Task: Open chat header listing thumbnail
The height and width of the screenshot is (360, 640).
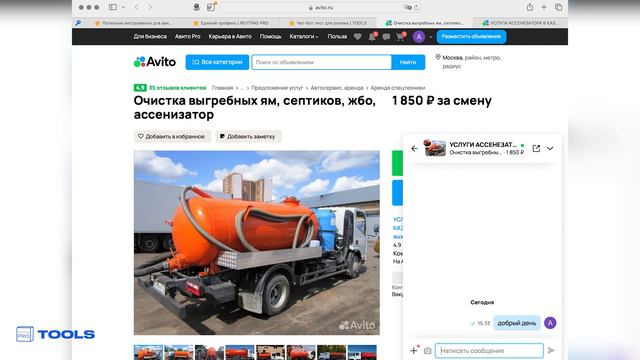Action: click(435, 148)
